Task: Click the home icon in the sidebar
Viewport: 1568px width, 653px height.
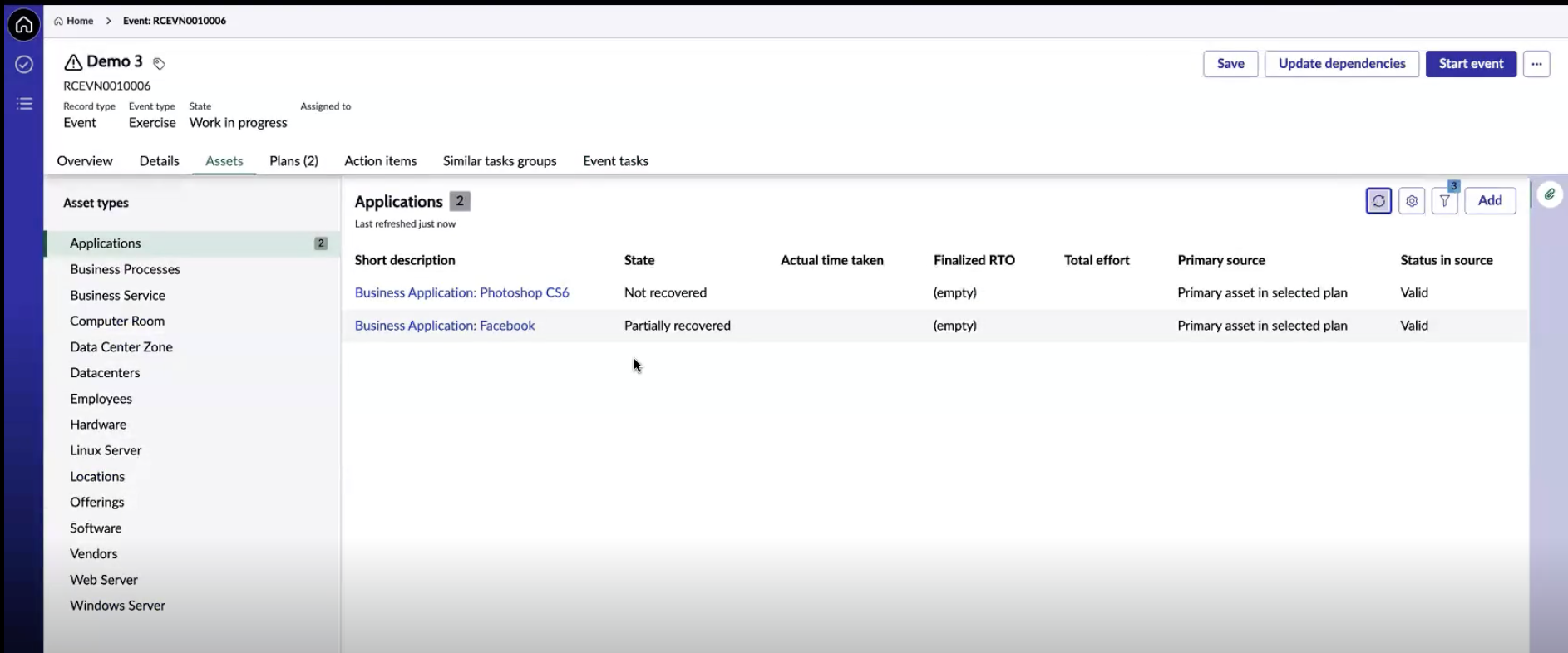Action: click(x=24, y=25)
